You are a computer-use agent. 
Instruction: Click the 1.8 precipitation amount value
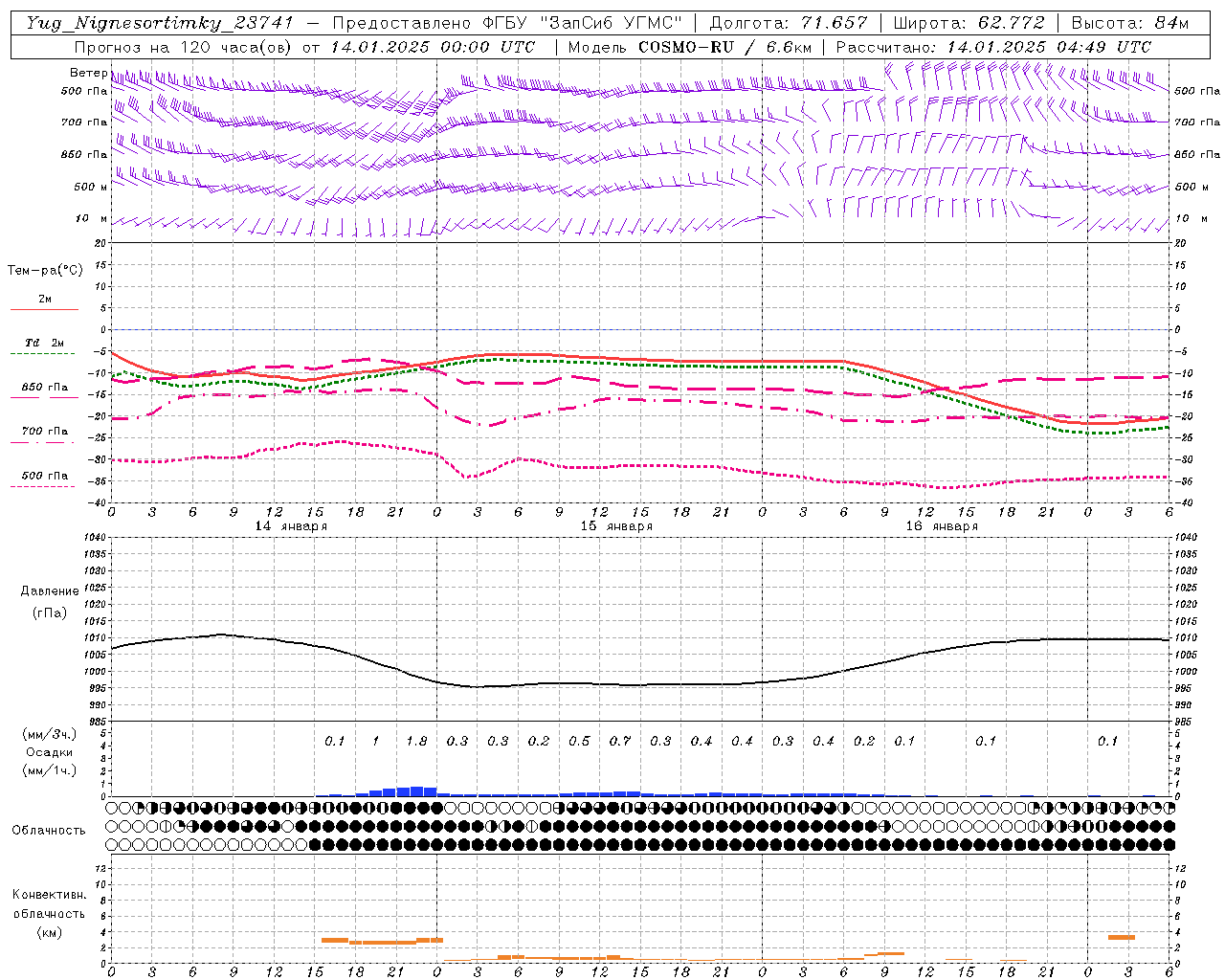(x=416, y=742)
